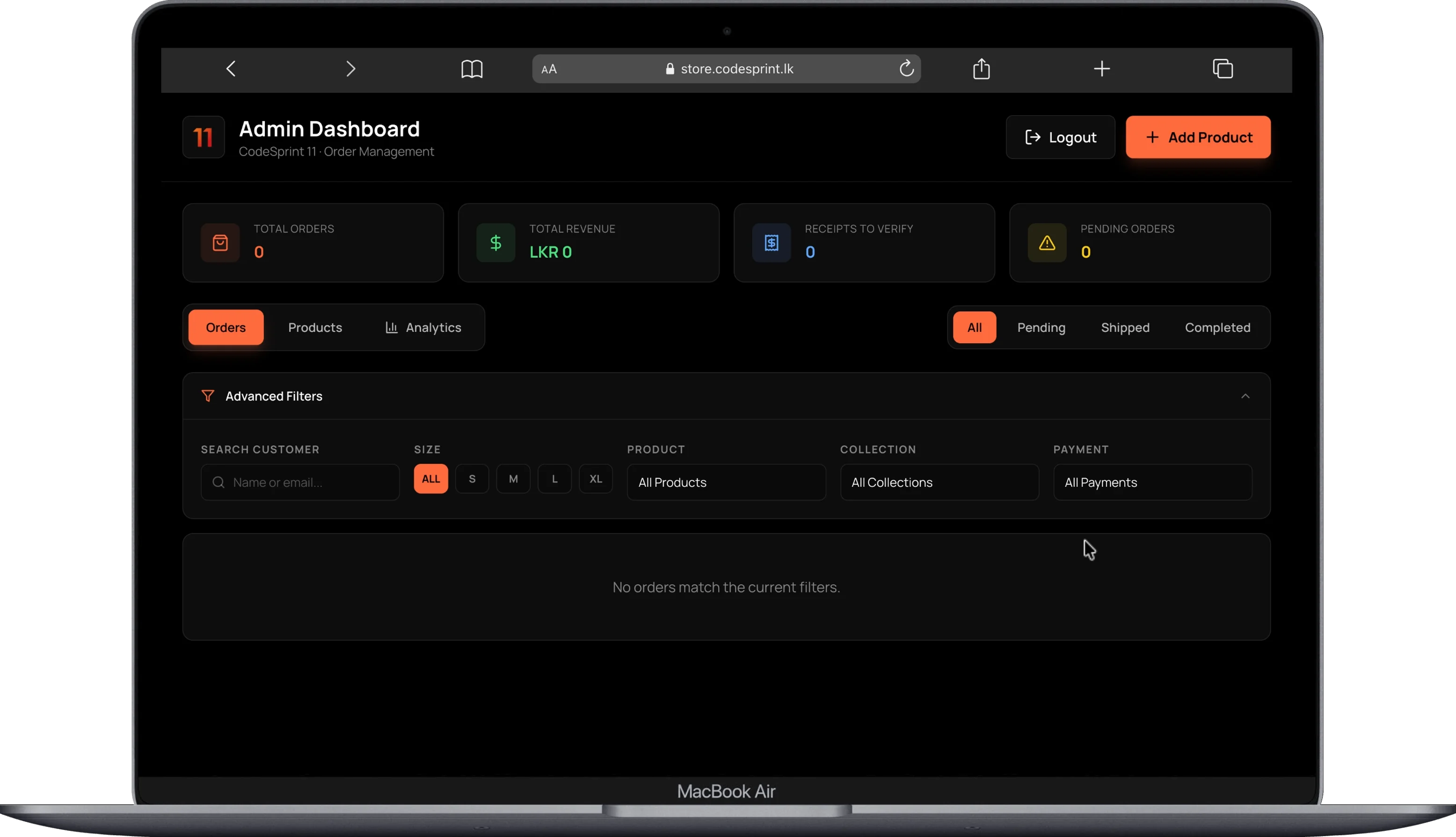This screenshot has height=837, width=1456.
Task: Show the tab overview icon
Action: [x=1223, y=69]
